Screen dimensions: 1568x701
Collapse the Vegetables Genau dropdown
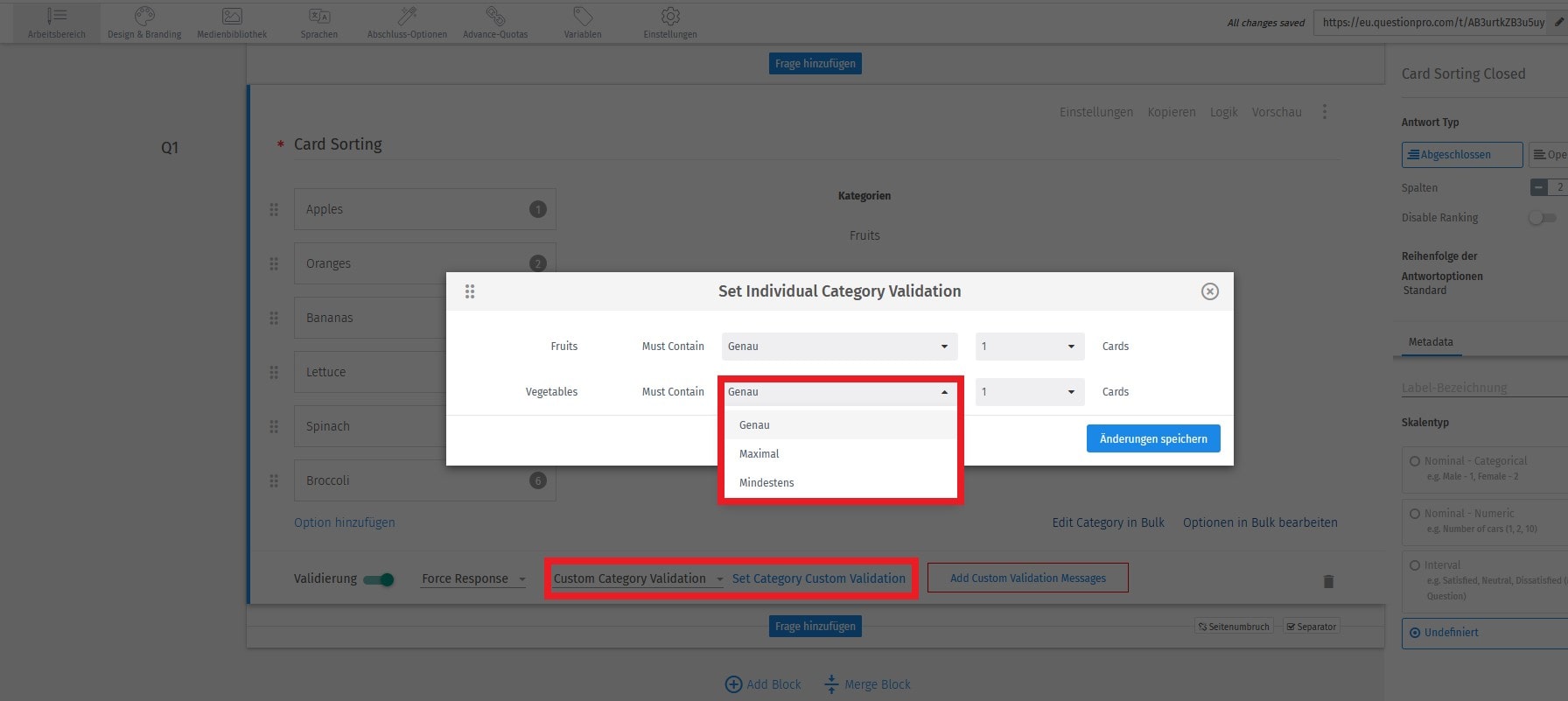(840, 392)
